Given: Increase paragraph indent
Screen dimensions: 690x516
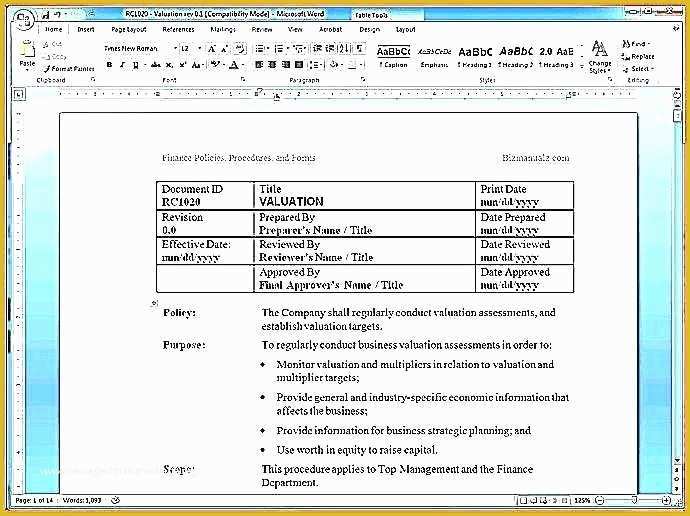Looking at the screenshot, I should [x=330, y=48].
